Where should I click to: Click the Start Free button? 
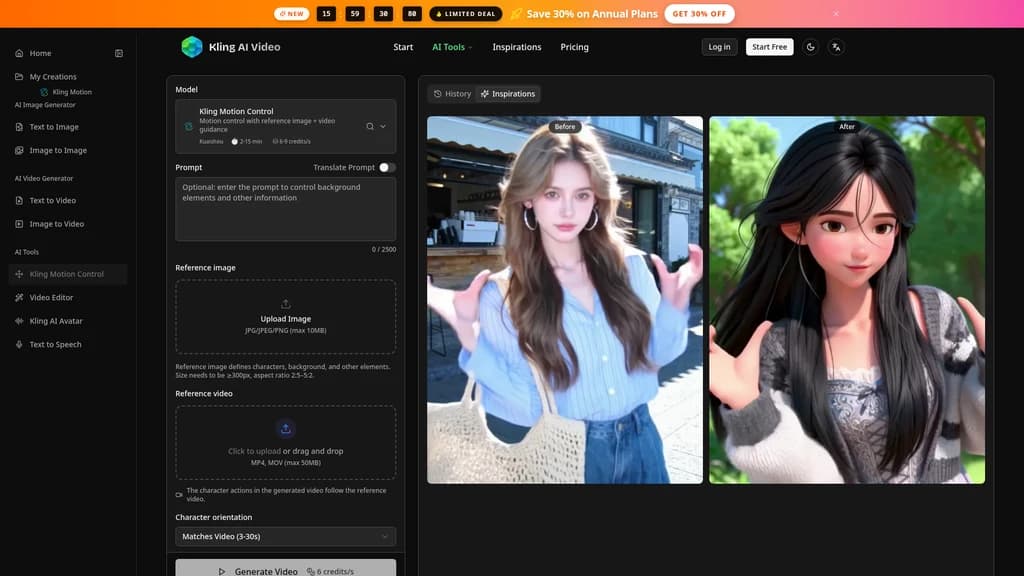pos(769,47)
